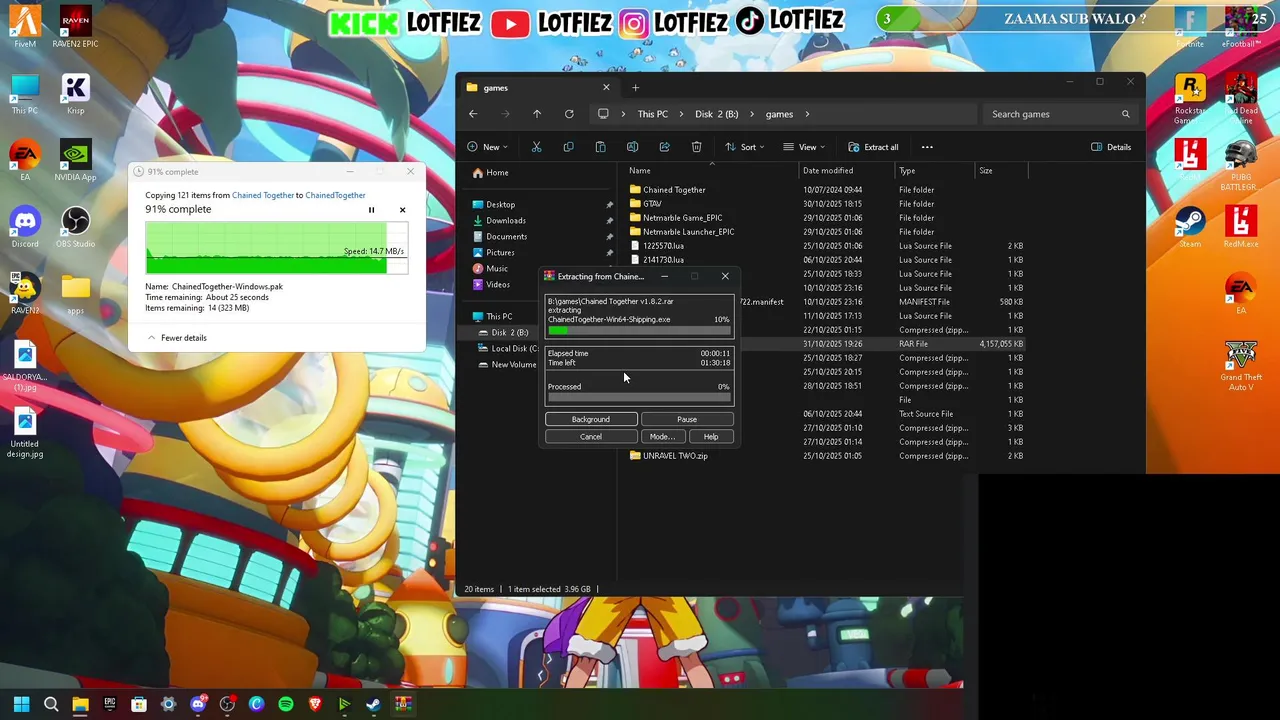Open the Chained Together source link in the copy dialog

263,195
